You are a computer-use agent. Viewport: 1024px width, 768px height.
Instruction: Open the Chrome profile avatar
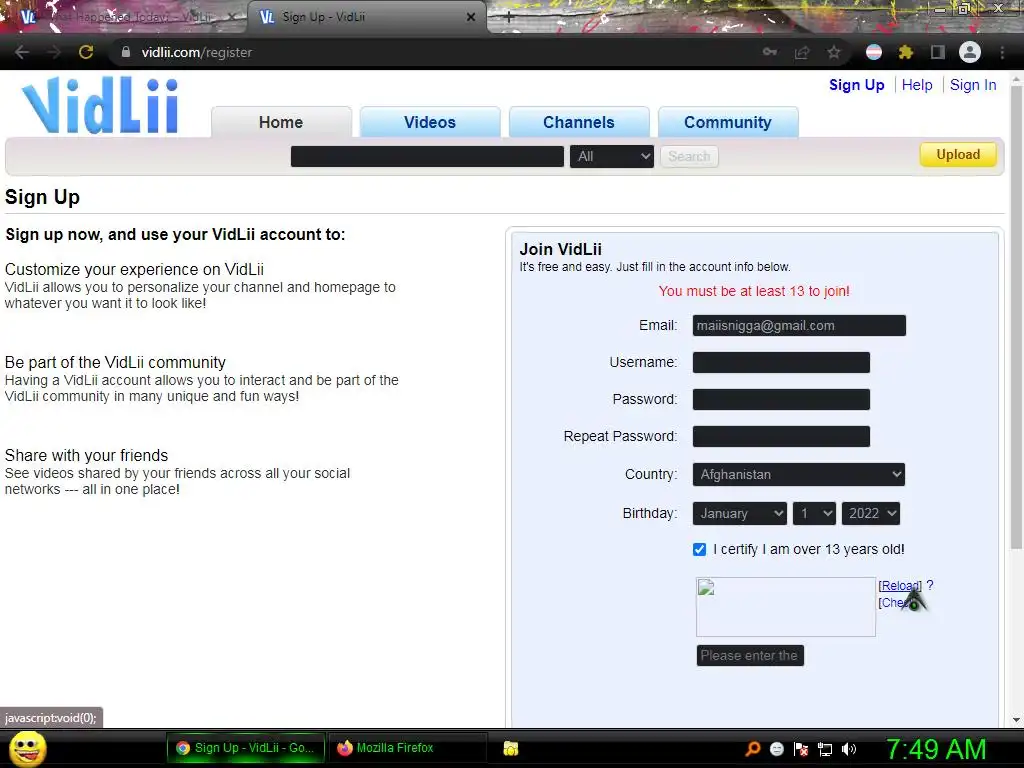(970, 52)
